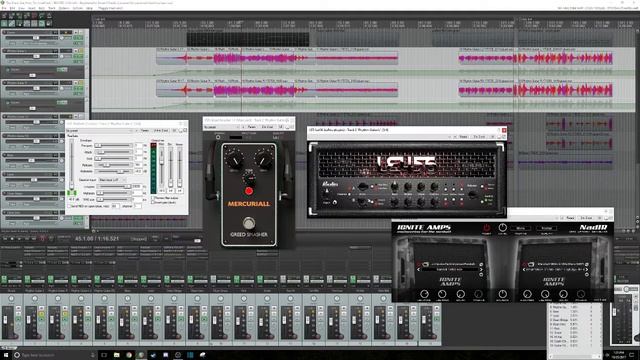Open the Options menu
The image size is (640, 360).
64,8
